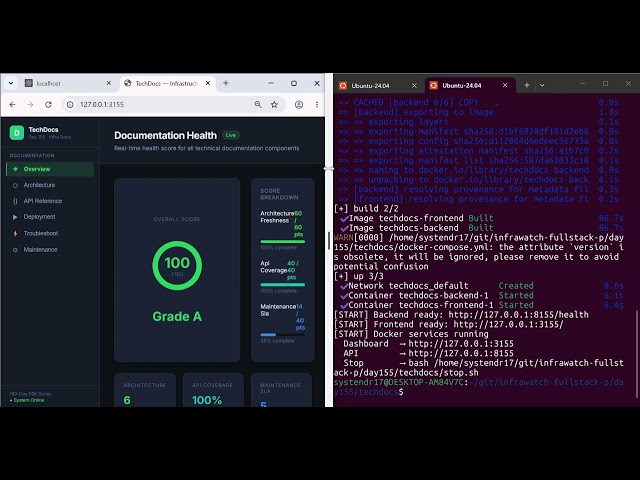Maximize the terminal window
Screen dimensions: 640x480
pos(605,84)
